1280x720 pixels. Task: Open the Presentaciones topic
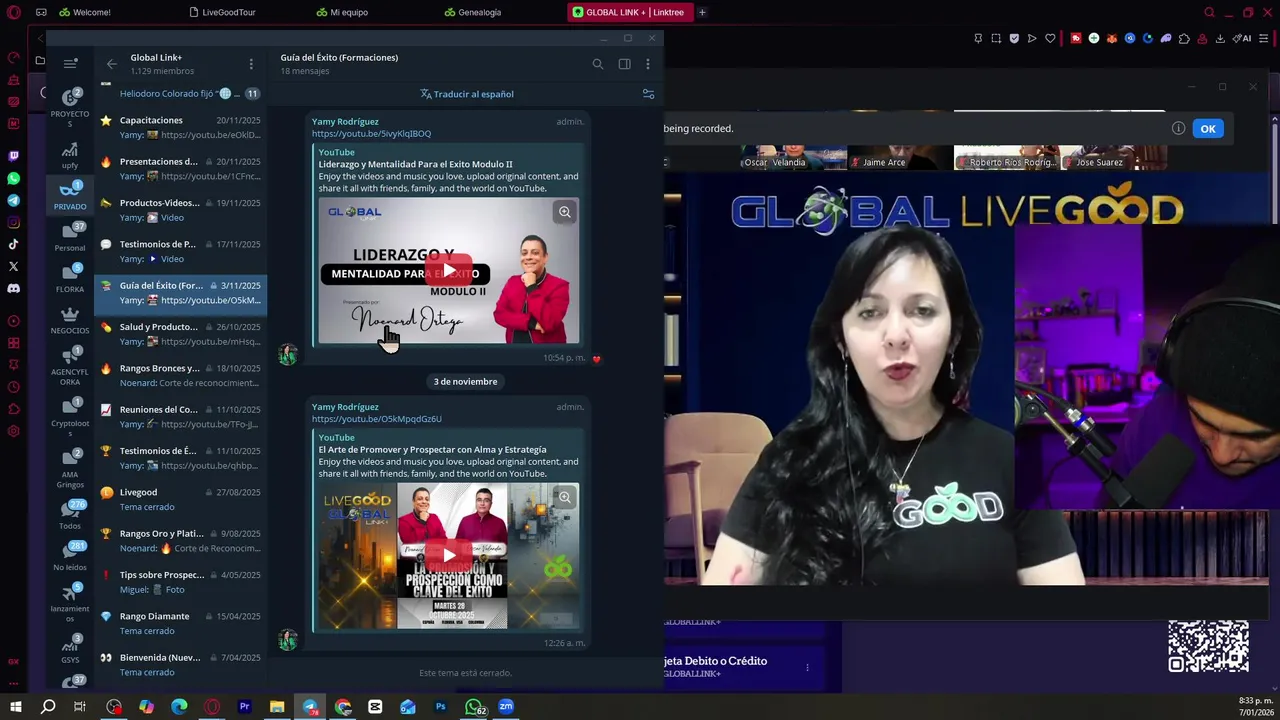click(181, 169)
